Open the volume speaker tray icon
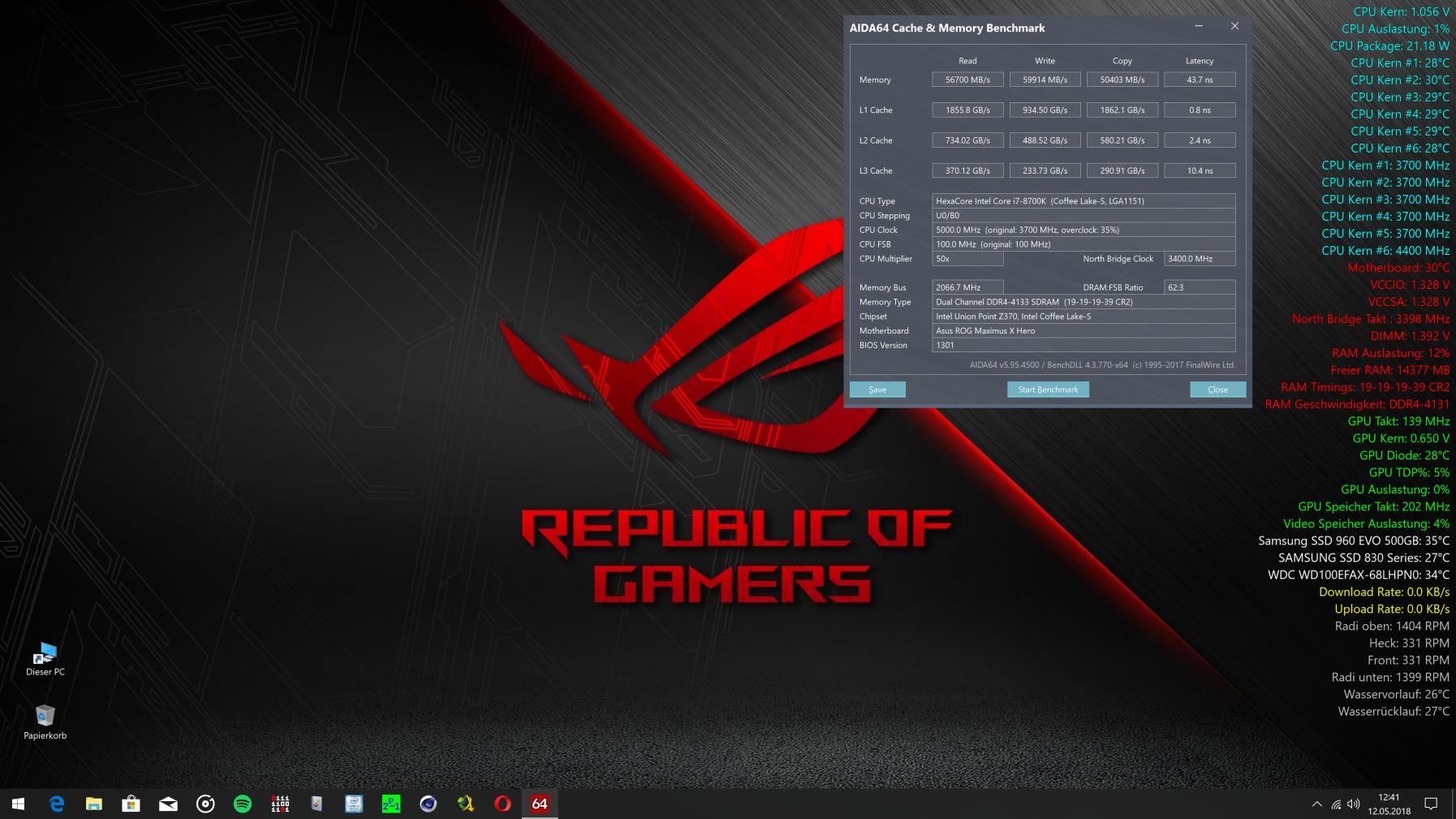1456x819 pixels. pyautogui.click(x=1353, y=804)
